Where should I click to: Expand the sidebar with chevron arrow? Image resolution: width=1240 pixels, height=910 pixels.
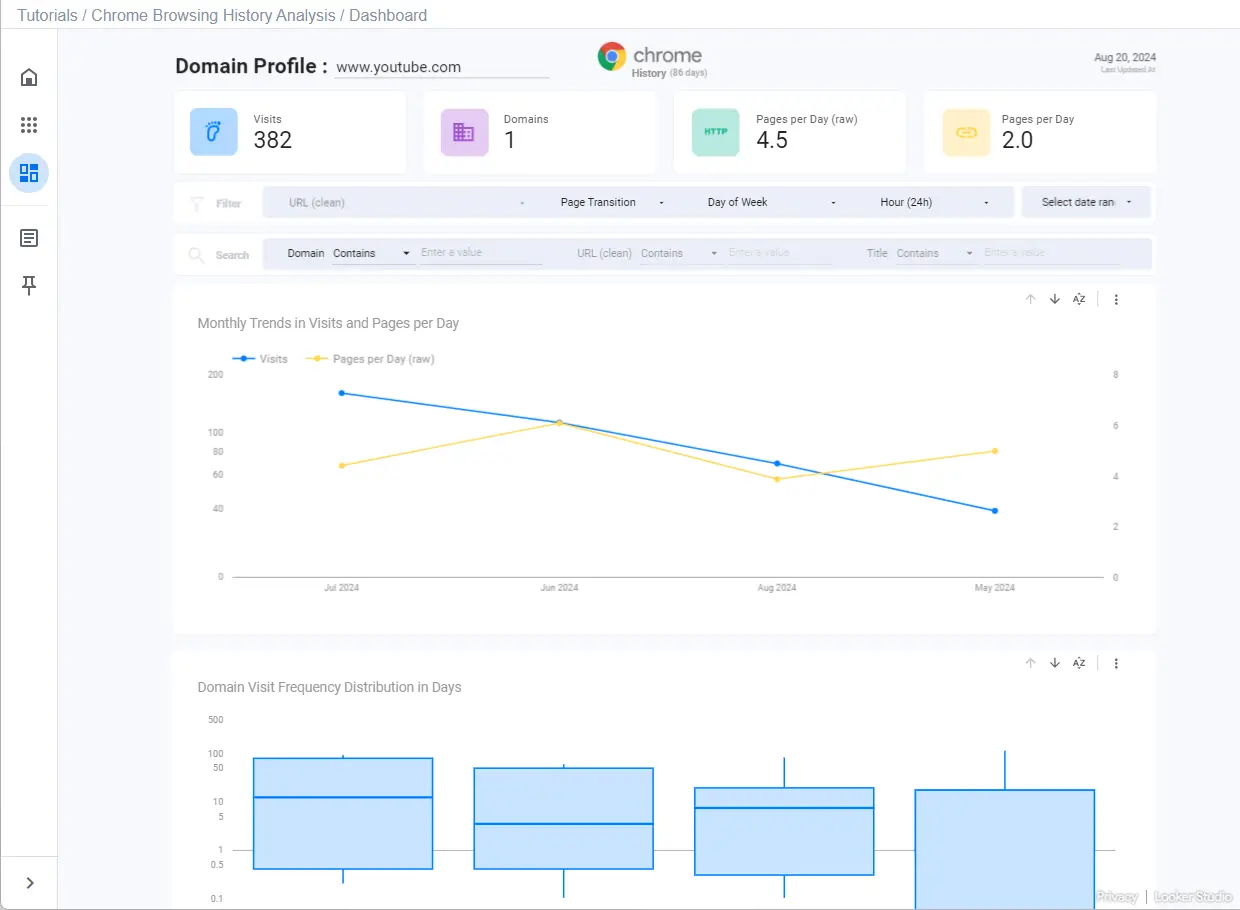30,883
